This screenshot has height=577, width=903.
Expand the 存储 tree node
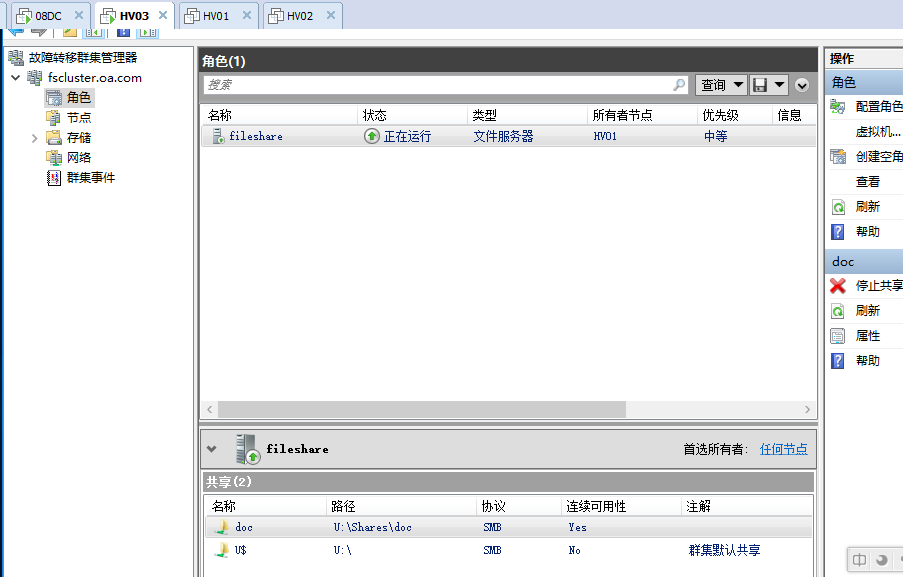[35, 138]
